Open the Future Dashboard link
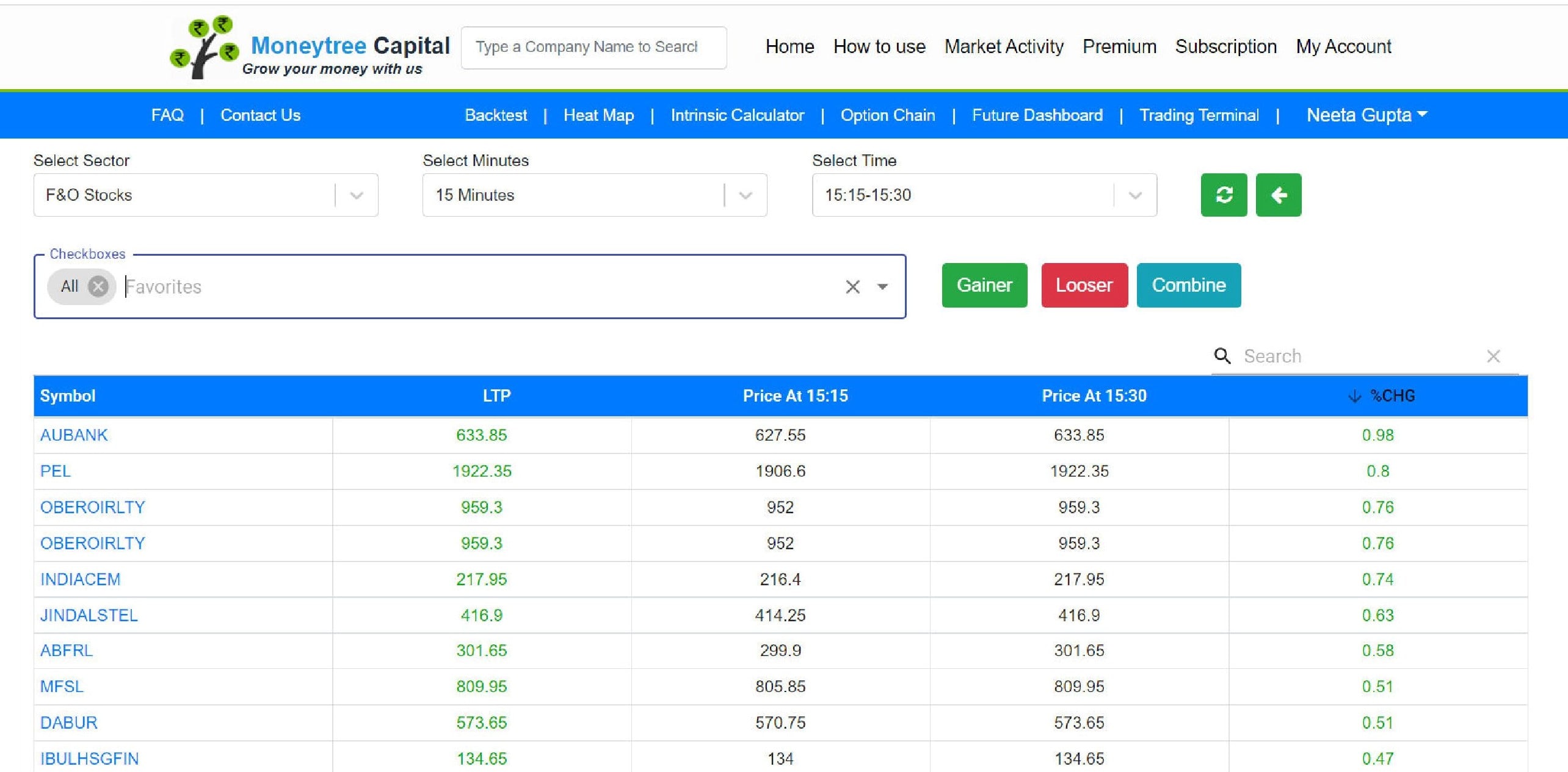This screenshot has height=772, width=1568. [1037, 115]
